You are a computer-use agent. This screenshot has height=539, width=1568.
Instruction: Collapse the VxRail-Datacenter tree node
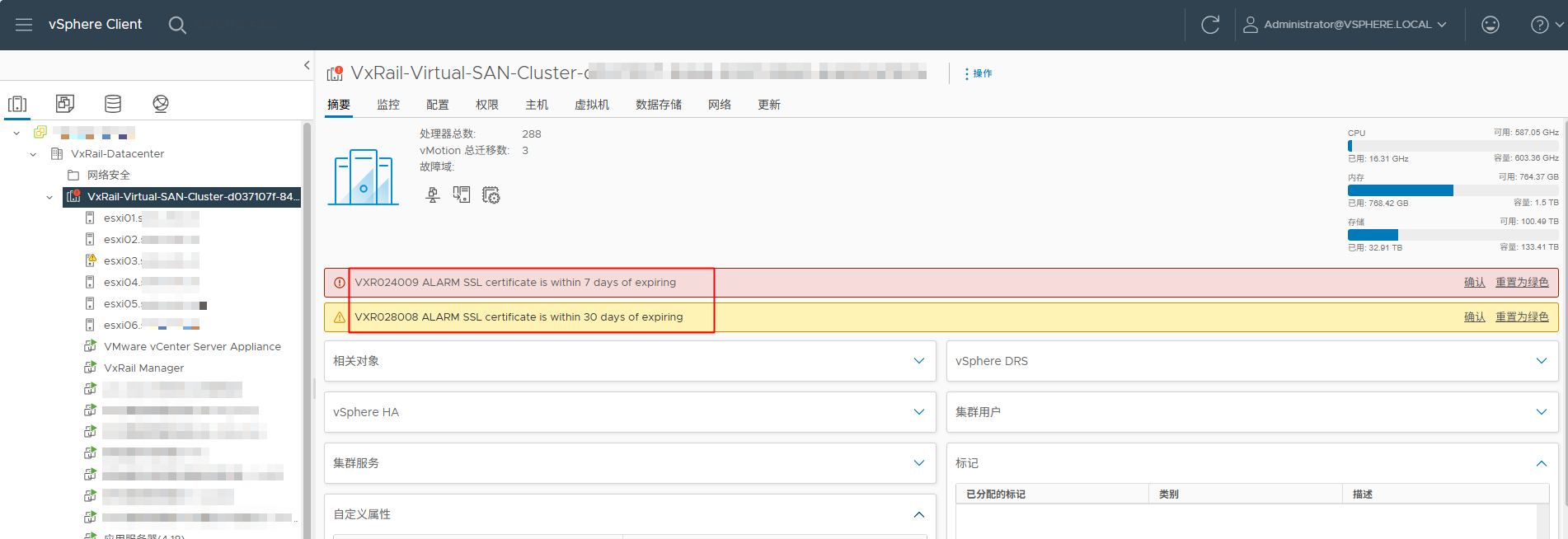pos(33,154)
